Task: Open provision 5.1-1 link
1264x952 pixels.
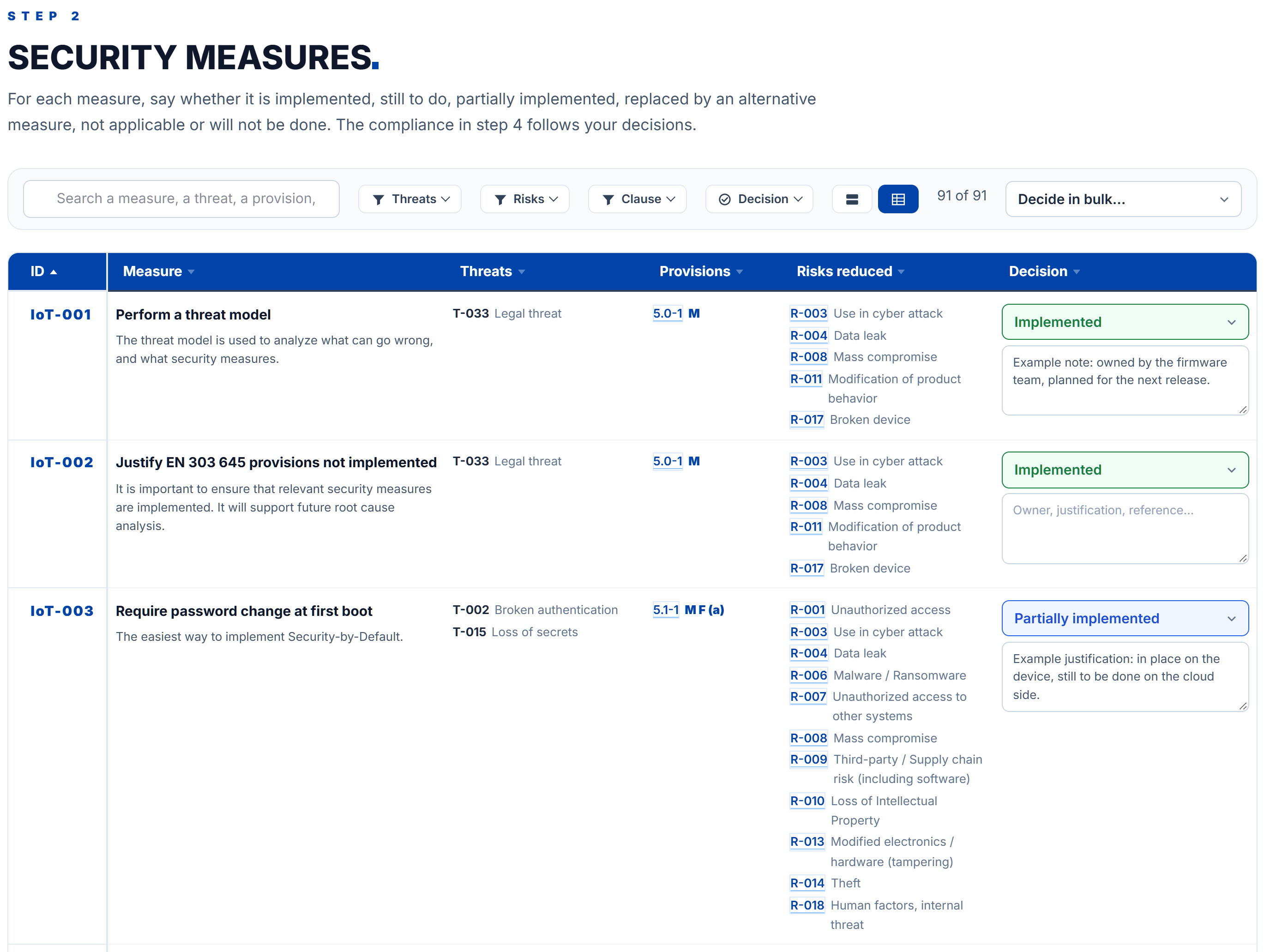Action: tap(666, 610)
